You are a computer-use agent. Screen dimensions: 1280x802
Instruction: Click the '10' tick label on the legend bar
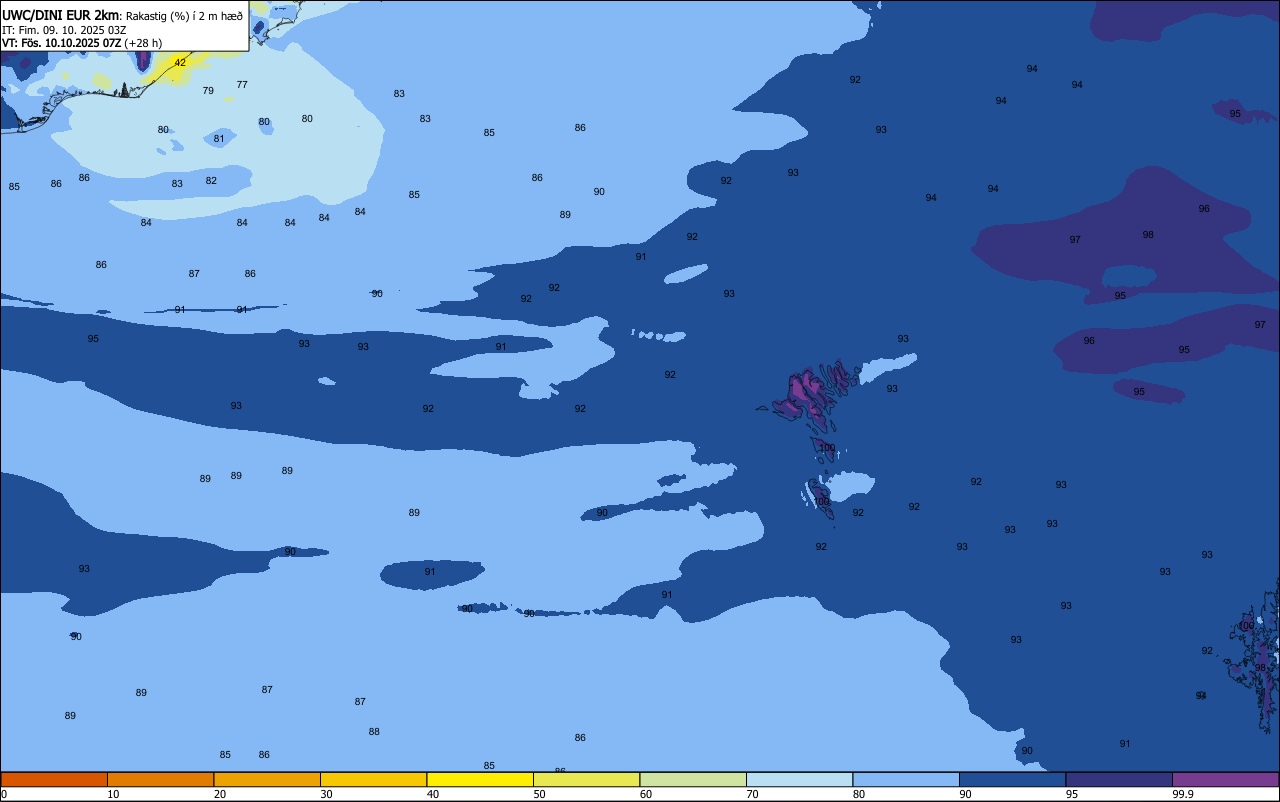point(113,794)
